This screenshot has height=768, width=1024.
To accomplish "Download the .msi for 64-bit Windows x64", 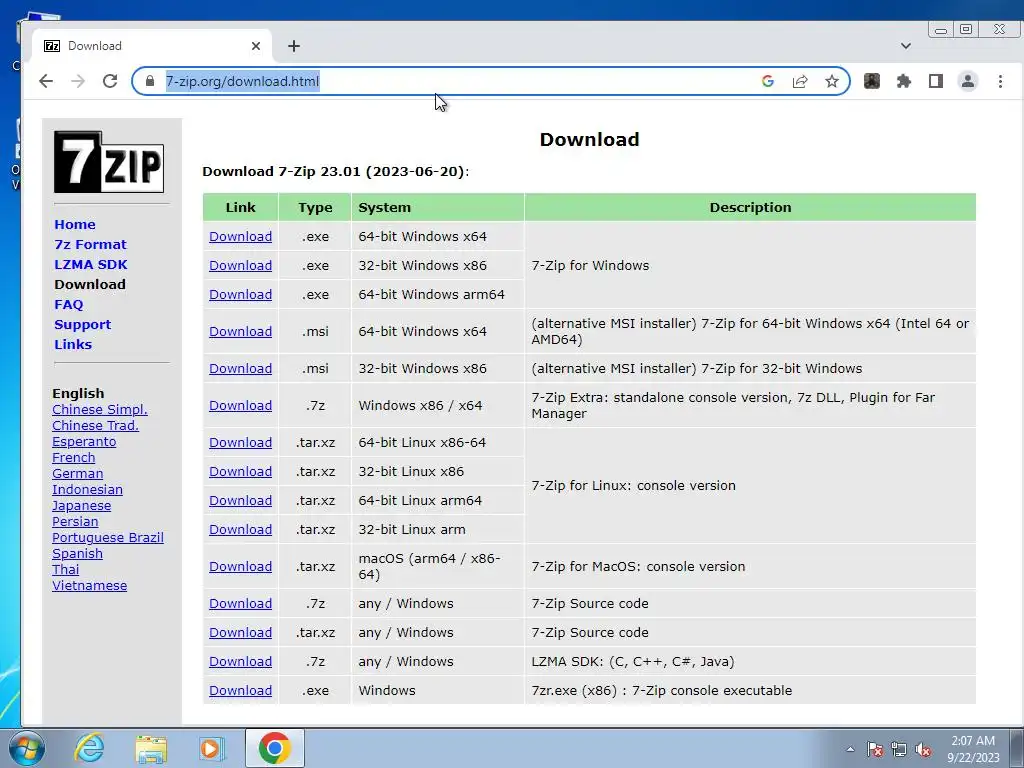I will tap(240, 331).
